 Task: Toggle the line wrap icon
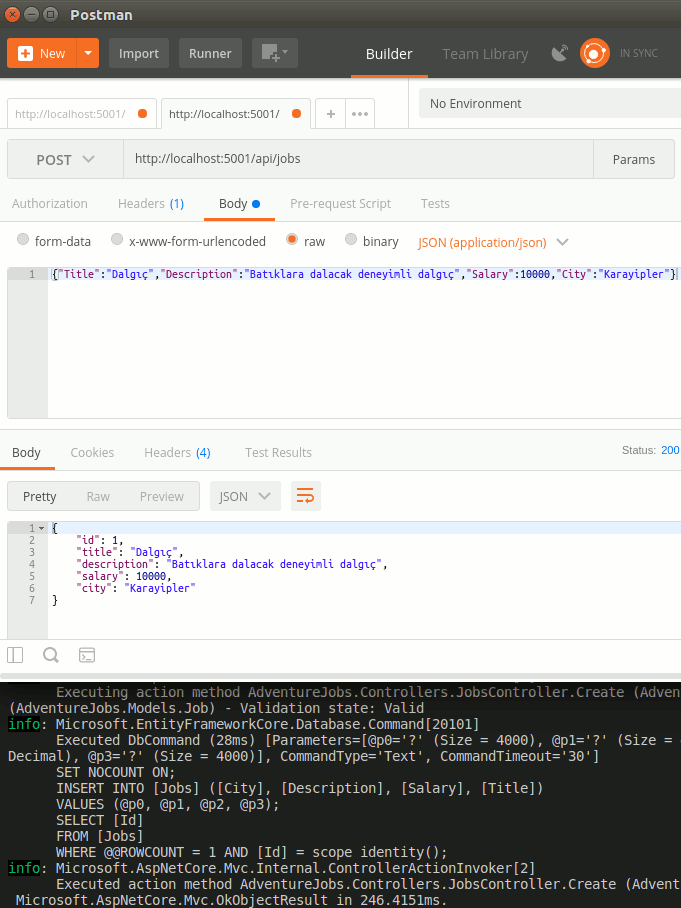click(305, 496)
